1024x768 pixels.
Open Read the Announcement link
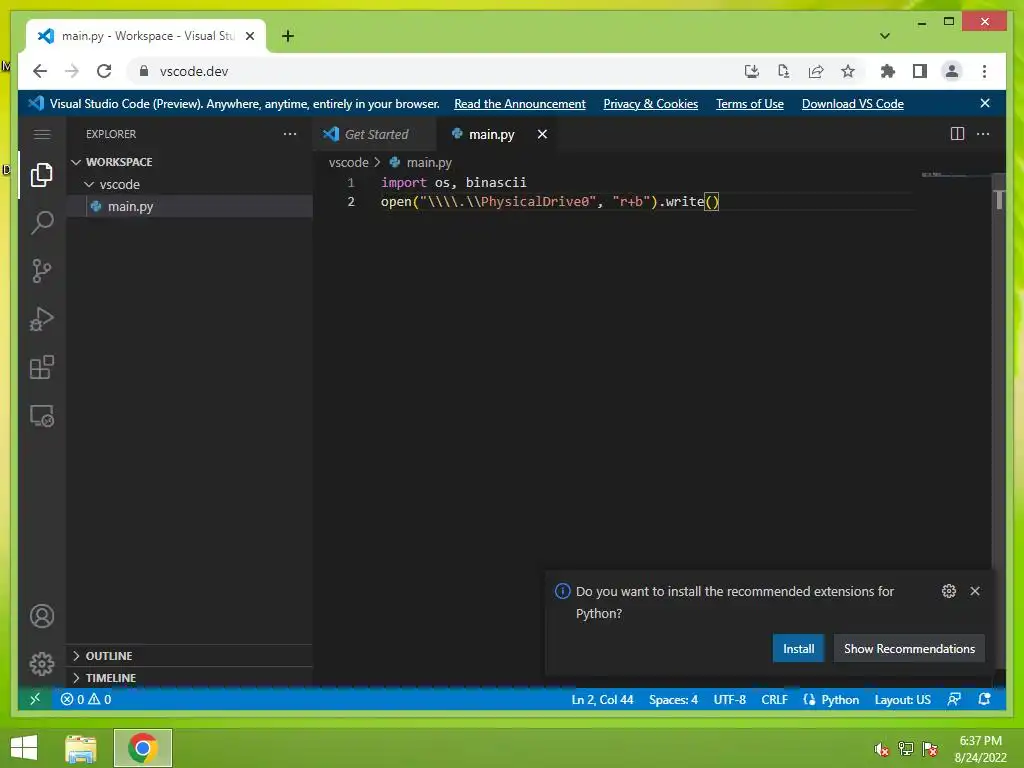coord(520,104)
